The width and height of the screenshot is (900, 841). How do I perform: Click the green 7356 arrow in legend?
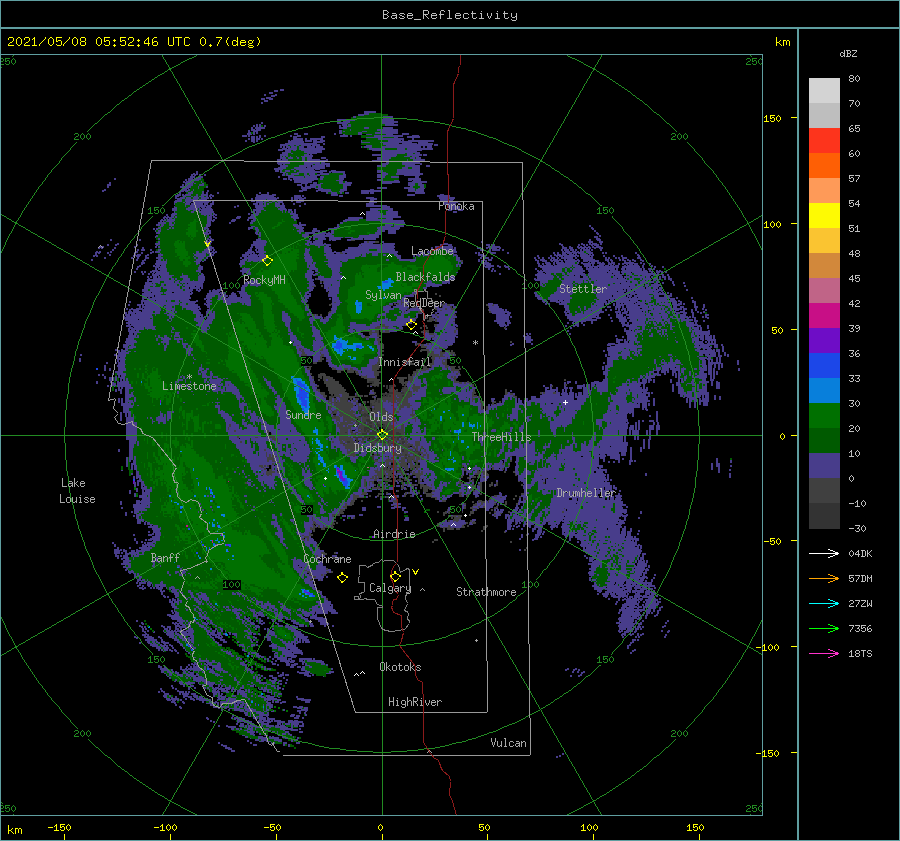click(x=824, y=629)
